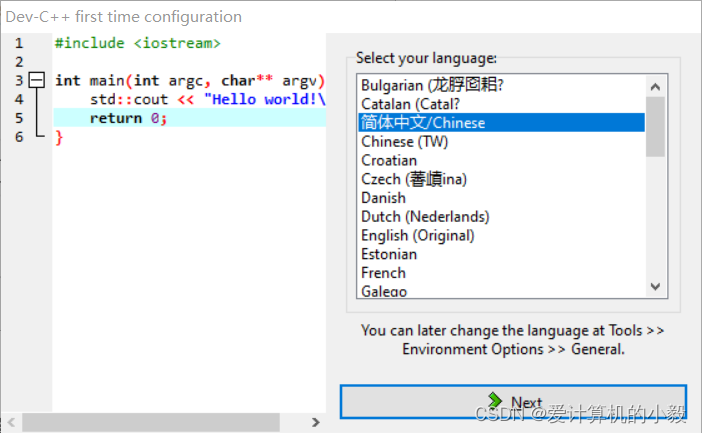Click the Next button
Screen dimensions: 702x433
[513, 402]
